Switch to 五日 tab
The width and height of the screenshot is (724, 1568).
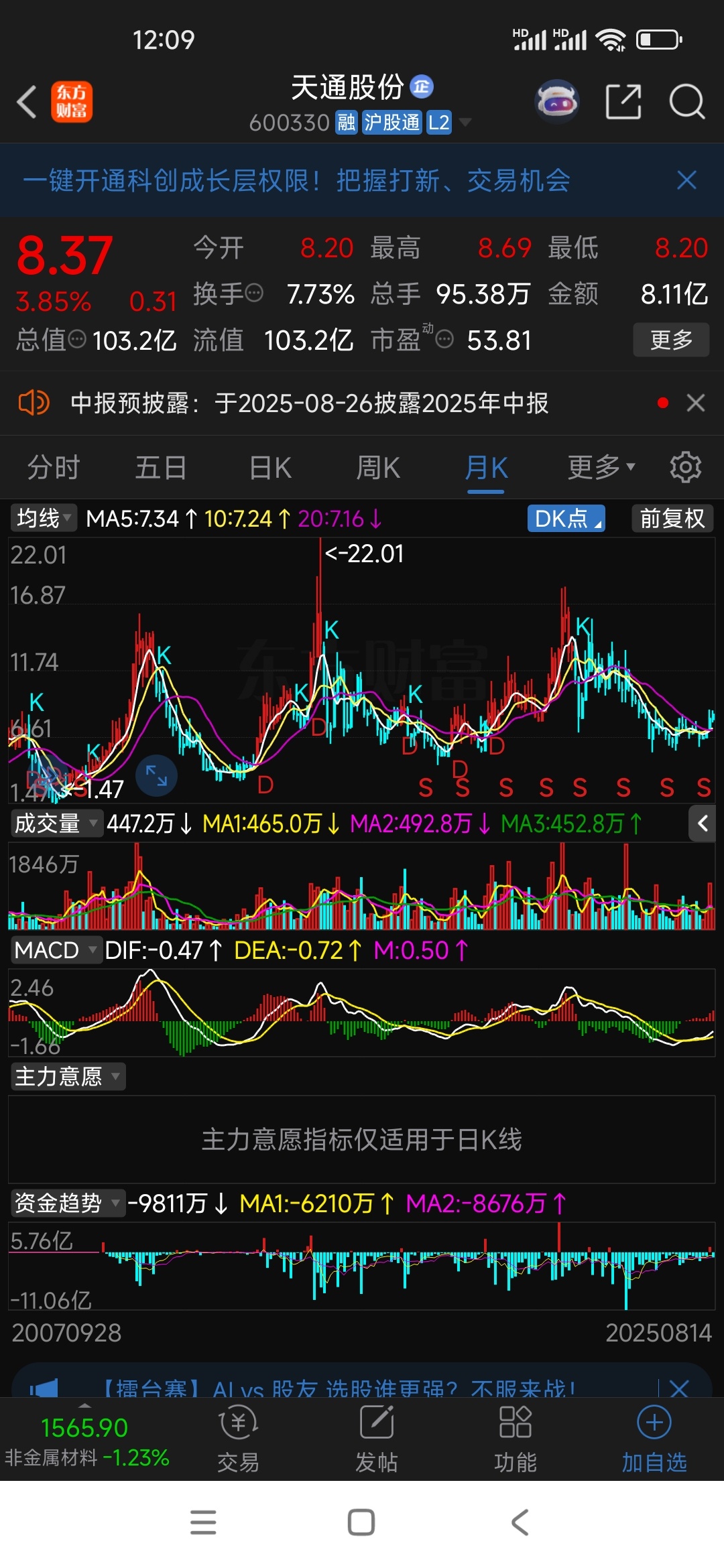[161, 467]
